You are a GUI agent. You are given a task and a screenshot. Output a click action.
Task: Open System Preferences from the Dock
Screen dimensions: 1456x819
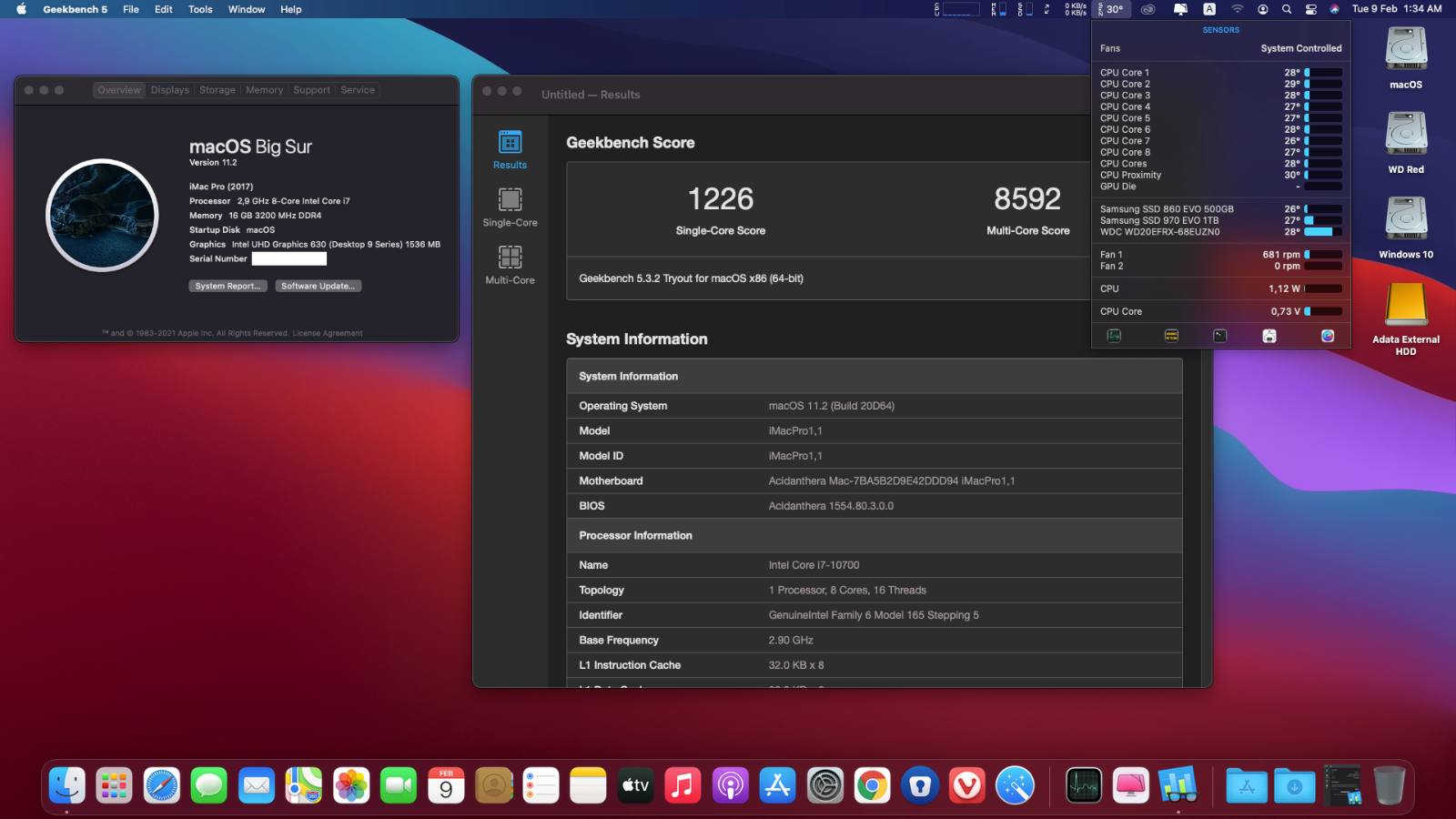pos(824,785)
